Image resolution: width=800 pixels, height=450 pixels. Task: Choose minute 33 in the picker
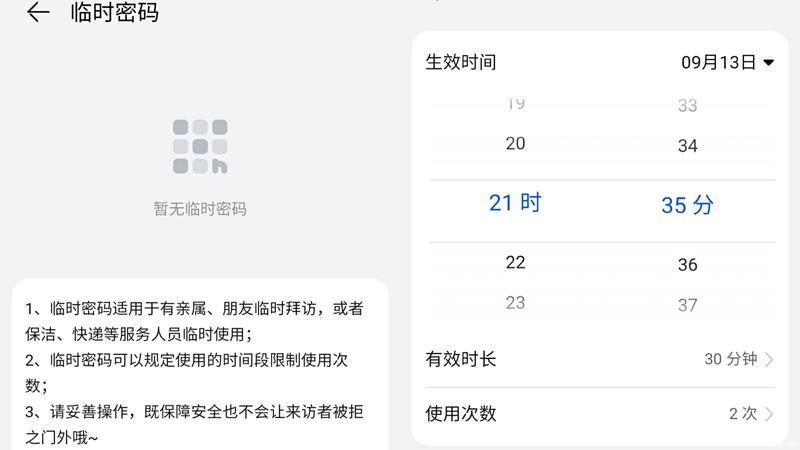click(x=687, y=105)
